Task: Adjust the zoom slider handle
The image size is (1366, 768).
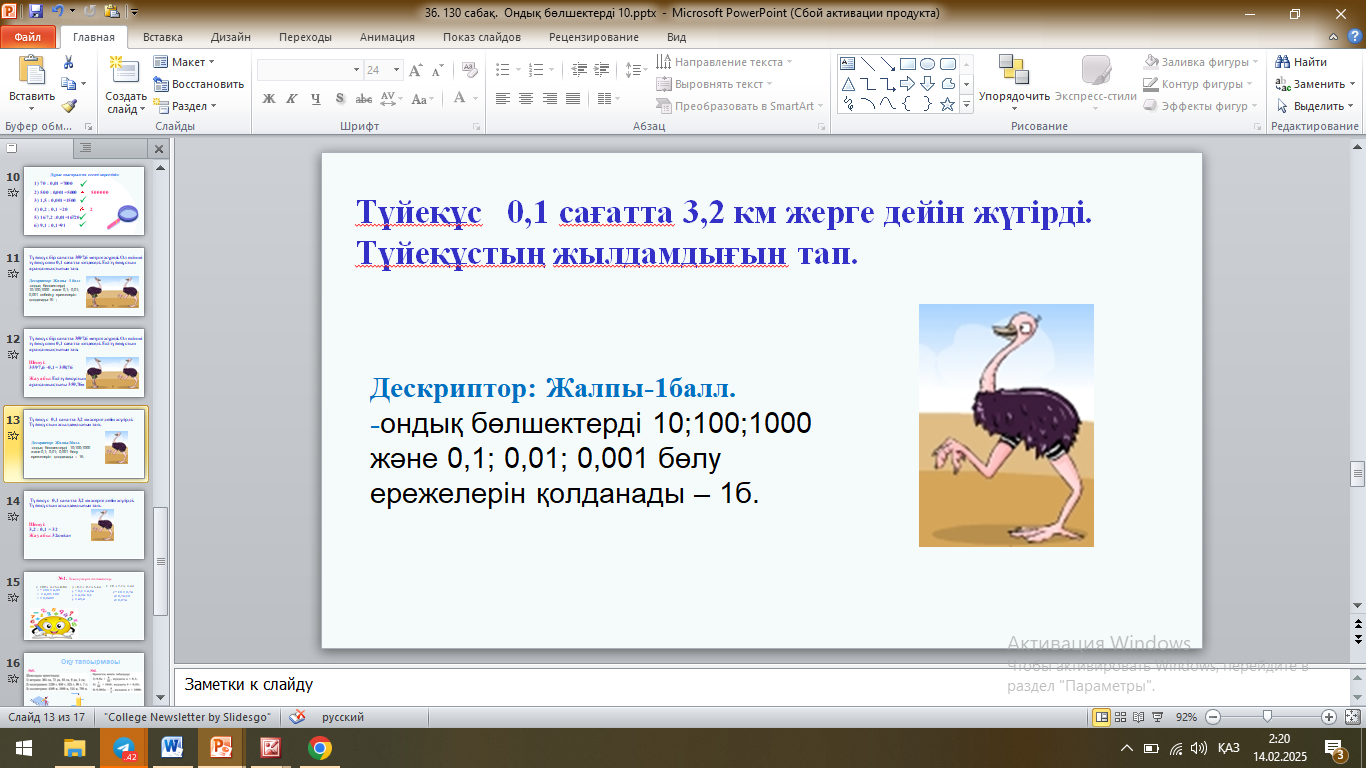Action: pyautogui.click(x=1267, y=717)
